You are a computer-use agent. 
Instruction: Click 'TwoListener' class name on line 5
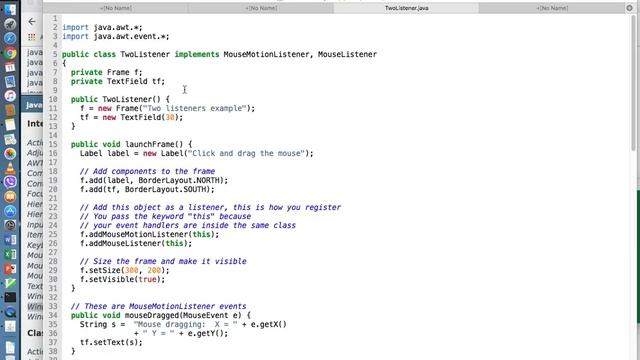coord(145,54)
